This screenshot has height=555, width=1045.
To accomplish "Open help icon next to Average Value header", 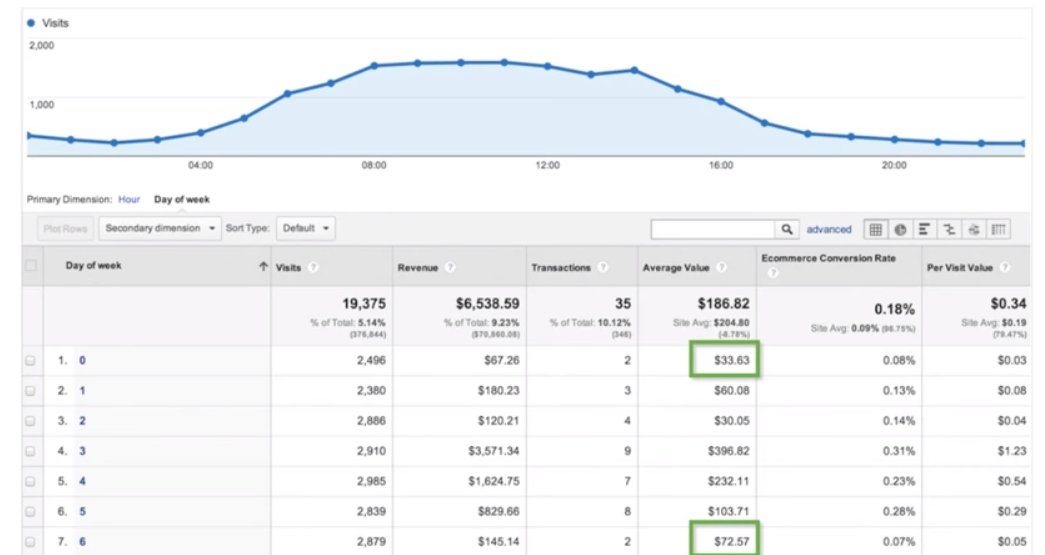I will point(721,267).
